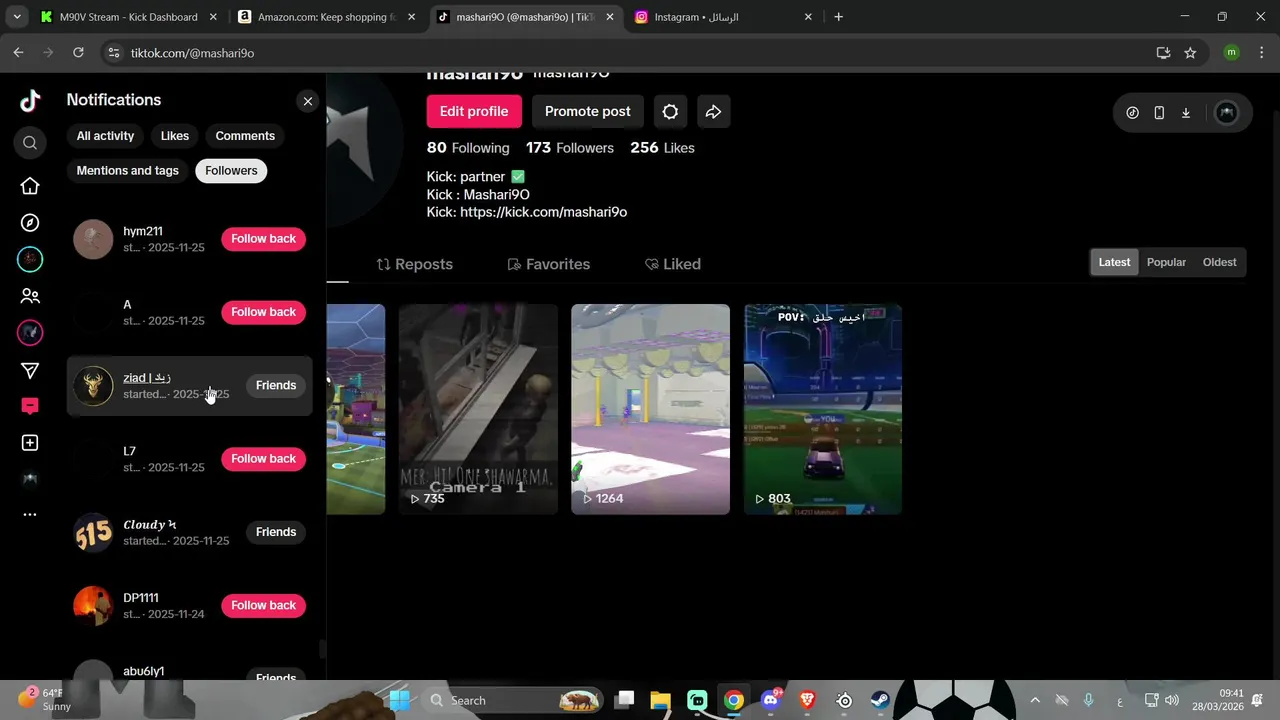Switch to the Reposts tab
The image size is (1280, 720).
[414, 264]
